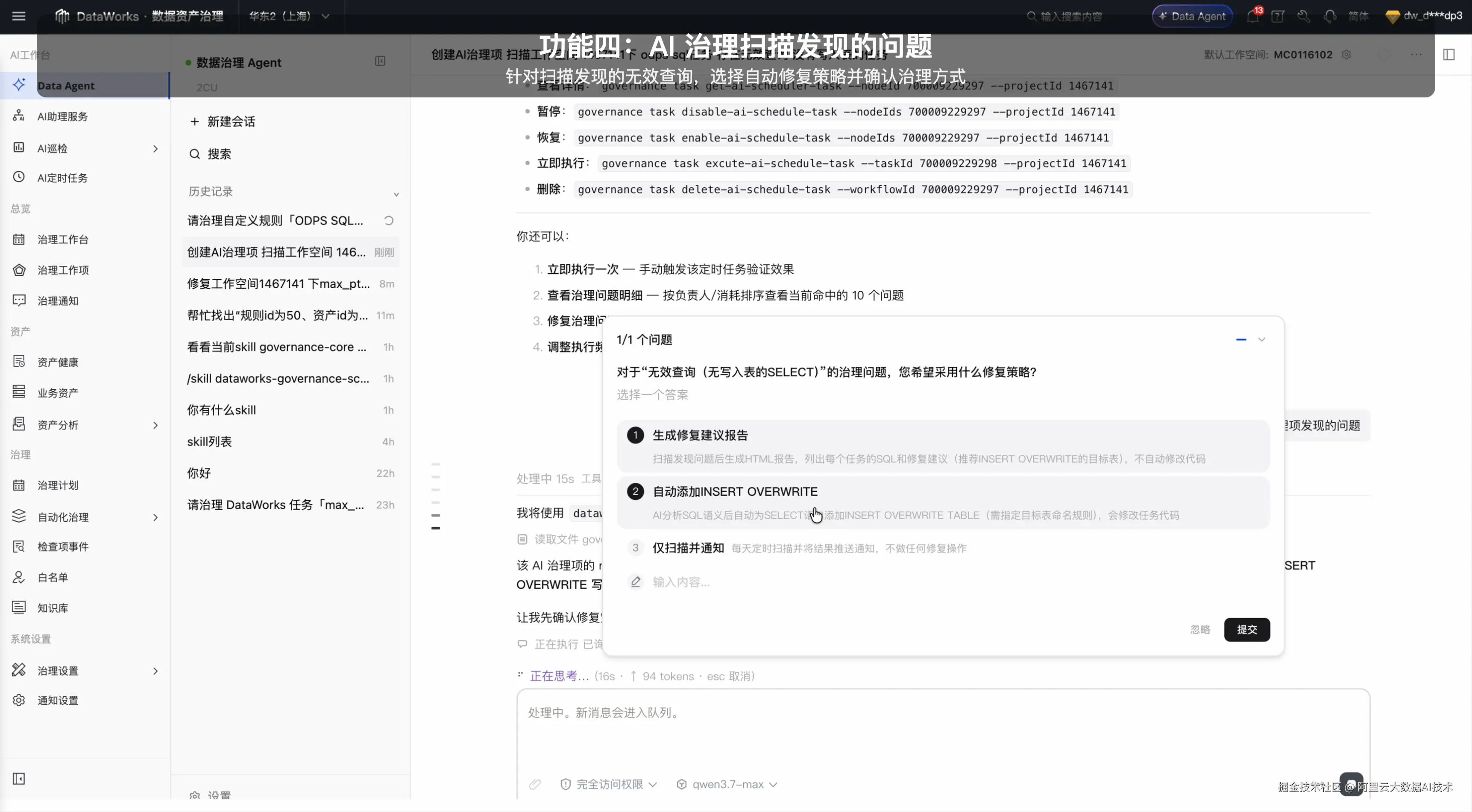Open the selected chat 创建AI治理项 扫描工作空间
The width and height of the screenshot is (1472, 812).
291,252
